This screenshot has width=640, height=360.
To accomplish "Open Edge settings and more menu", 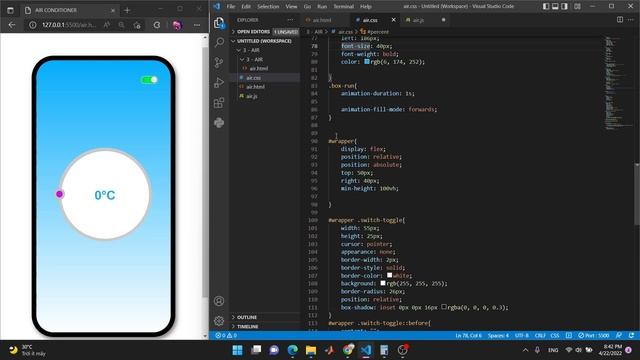I will point(197,25).
